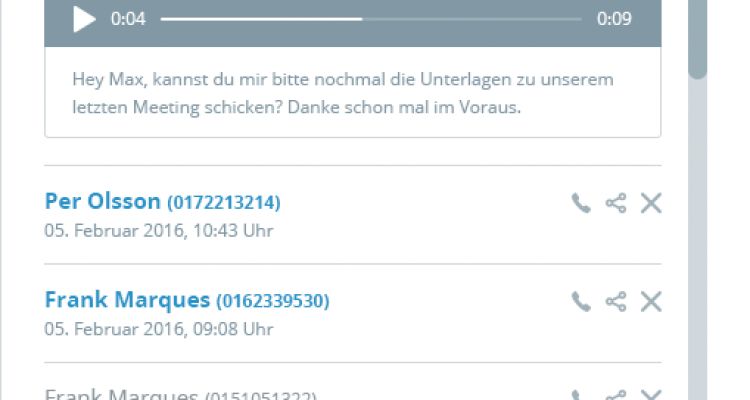Open Frank Marques (0162339530) voicemail entry
This screenshot has width=750, height=400.
point(187,300)
